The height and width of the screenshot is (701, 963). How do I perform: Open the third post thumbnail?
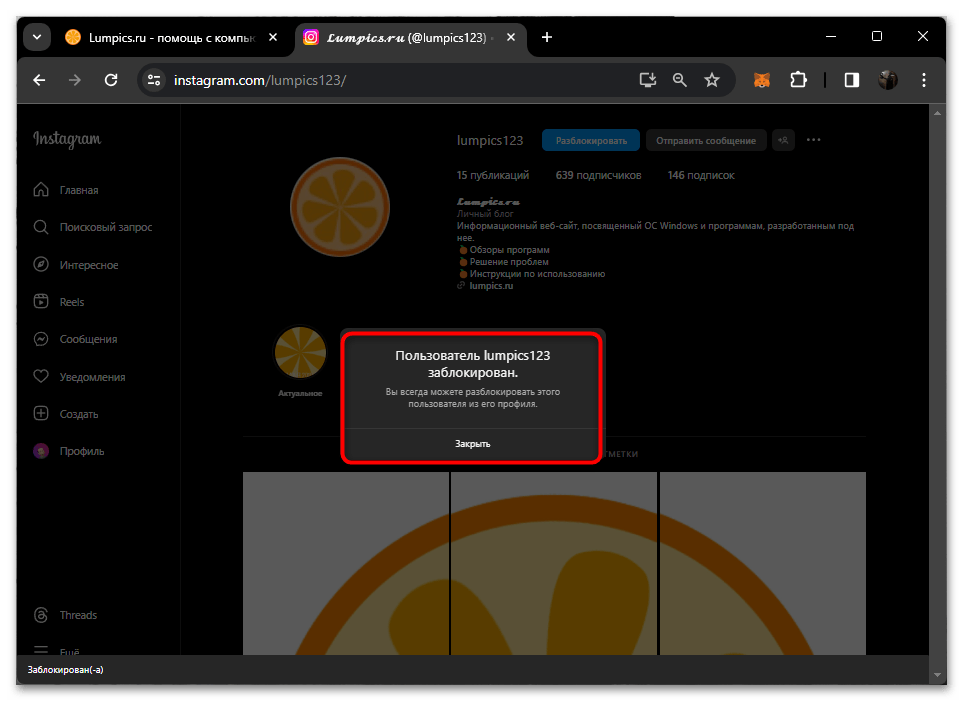[763, 563]
